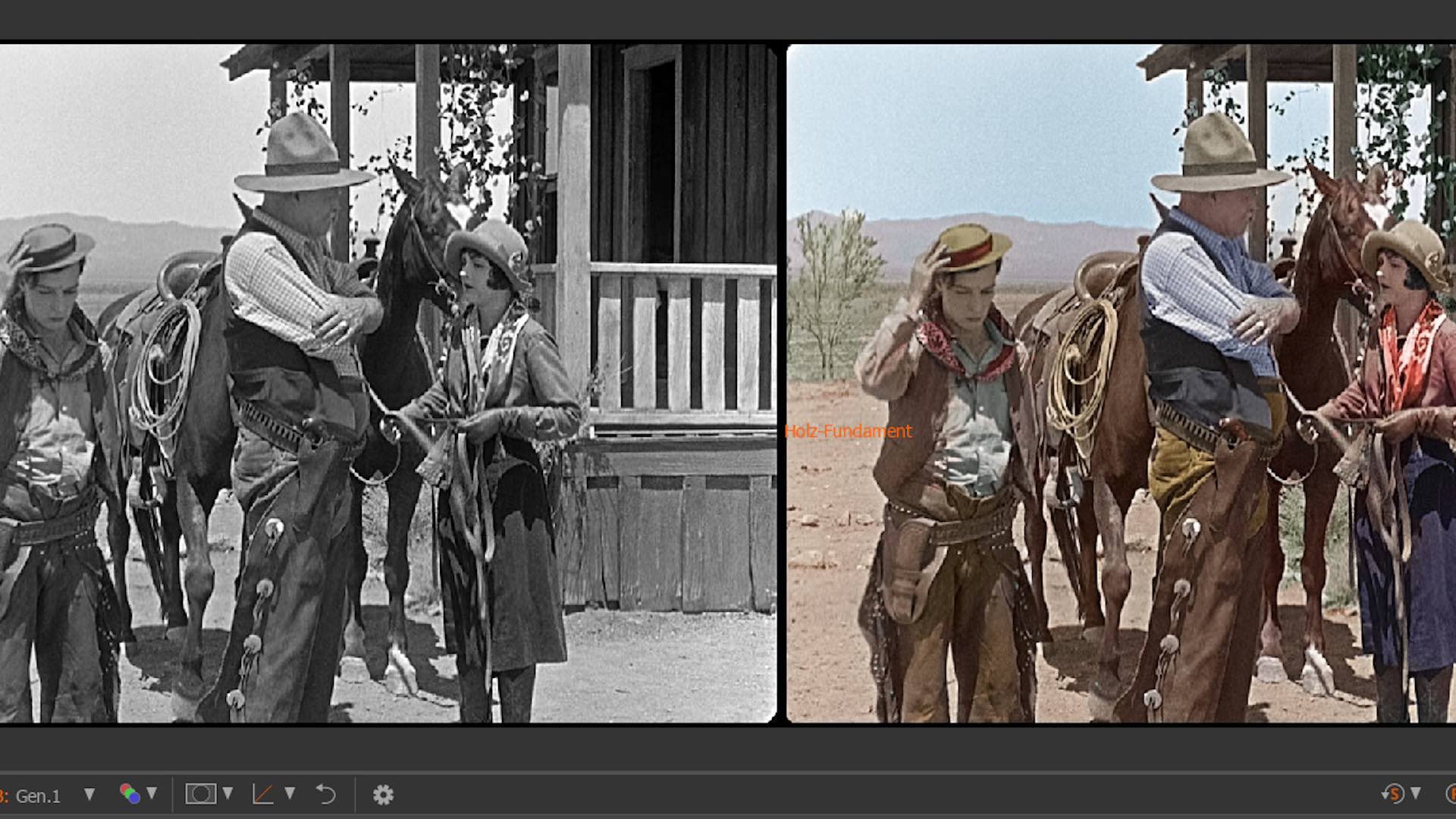Click the Gen.1 label text

click(37, 795)
